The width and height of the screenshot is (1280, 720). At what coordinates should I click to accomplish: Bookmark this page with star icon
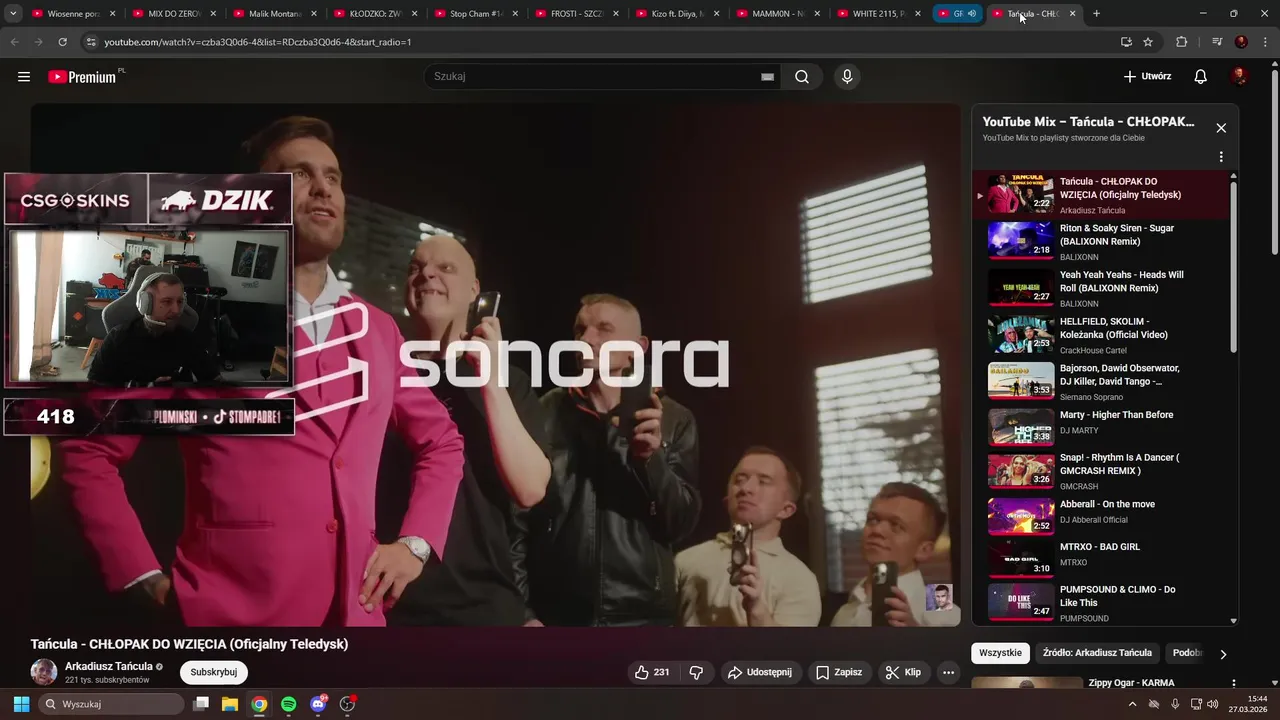point(1148,42)
